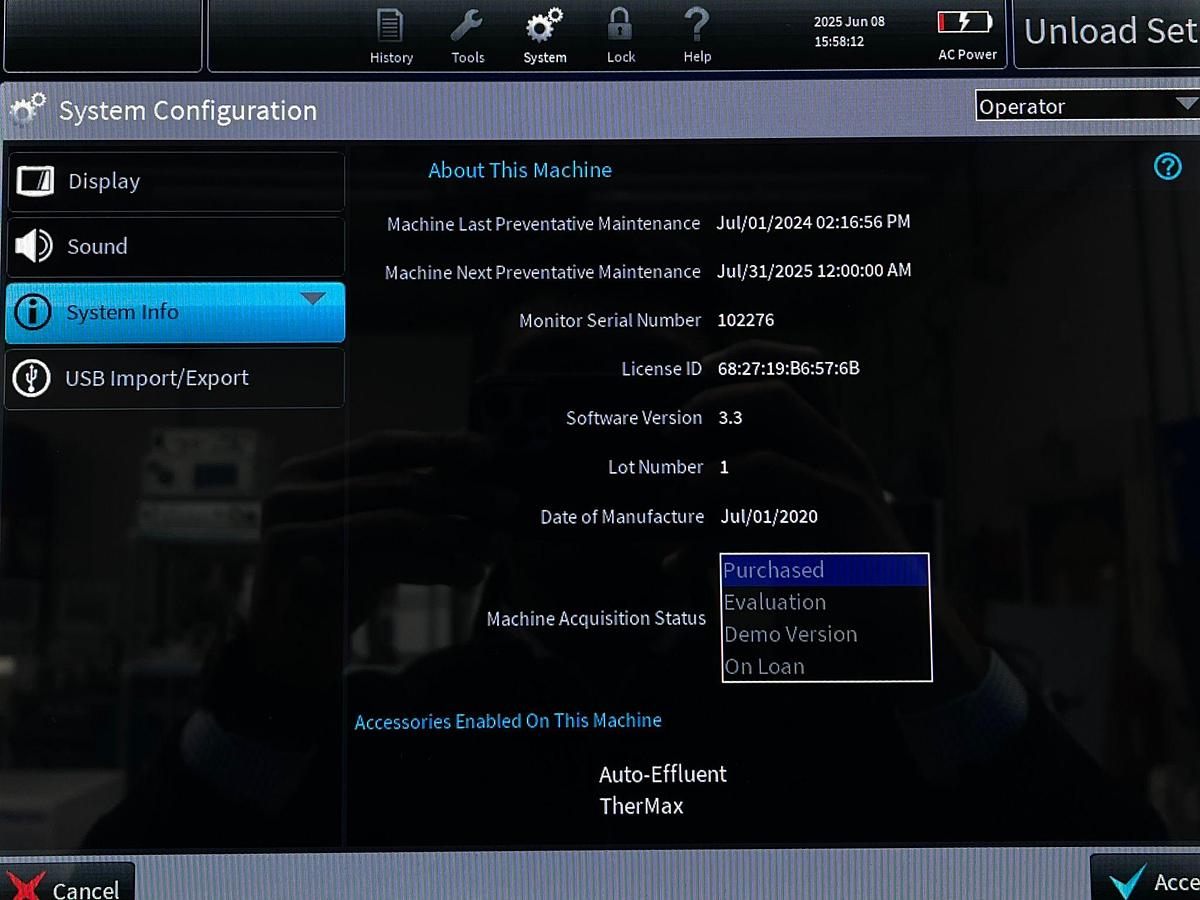The image size is (1200, 900).
Task: Open the Operator user dropdown
Action: 1087,105
